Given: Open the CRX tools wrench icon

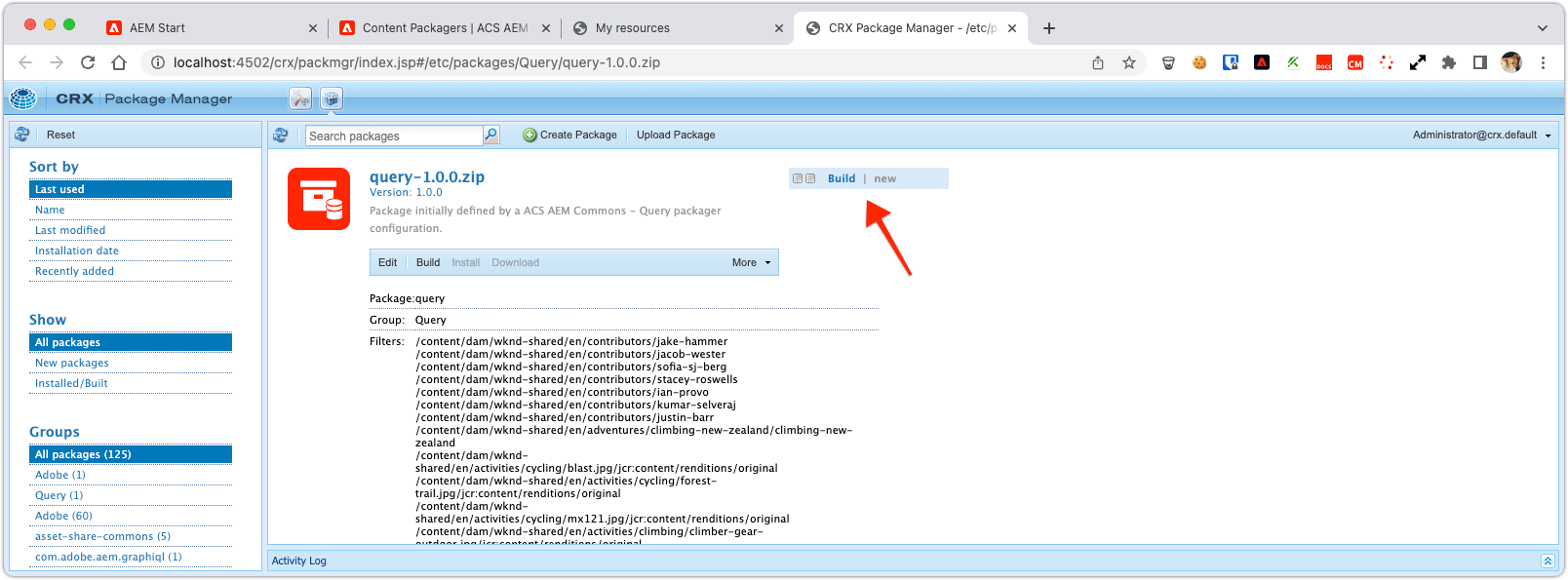Looking at the screenshot, I should pos(301,98).
